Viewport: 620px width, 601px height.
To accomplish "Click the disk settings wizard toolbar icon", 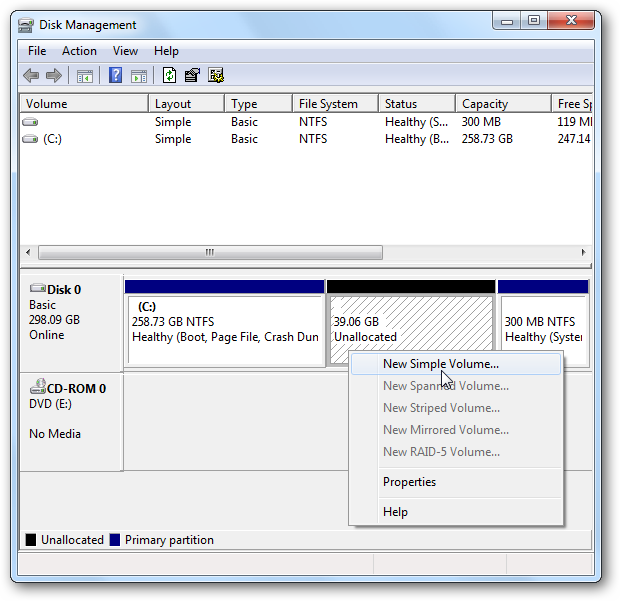I will pos(216,75).
